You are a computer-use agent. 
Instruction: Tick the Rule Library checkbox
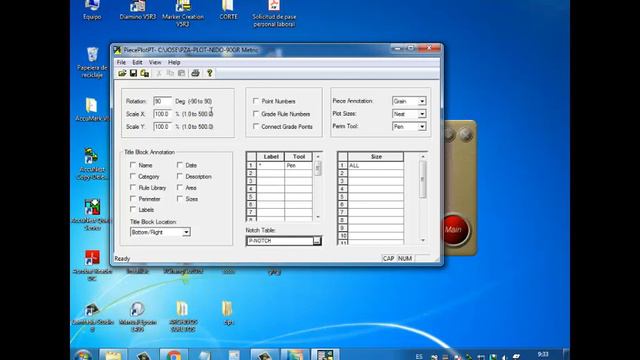pyautogui.click(x=133, y=187)
